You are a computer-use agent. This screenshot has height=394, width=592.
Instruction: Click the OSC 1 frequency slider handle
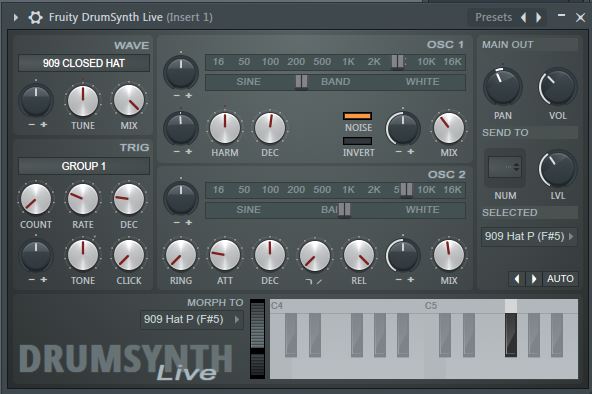pyautogui.click(x=397, y=62)
